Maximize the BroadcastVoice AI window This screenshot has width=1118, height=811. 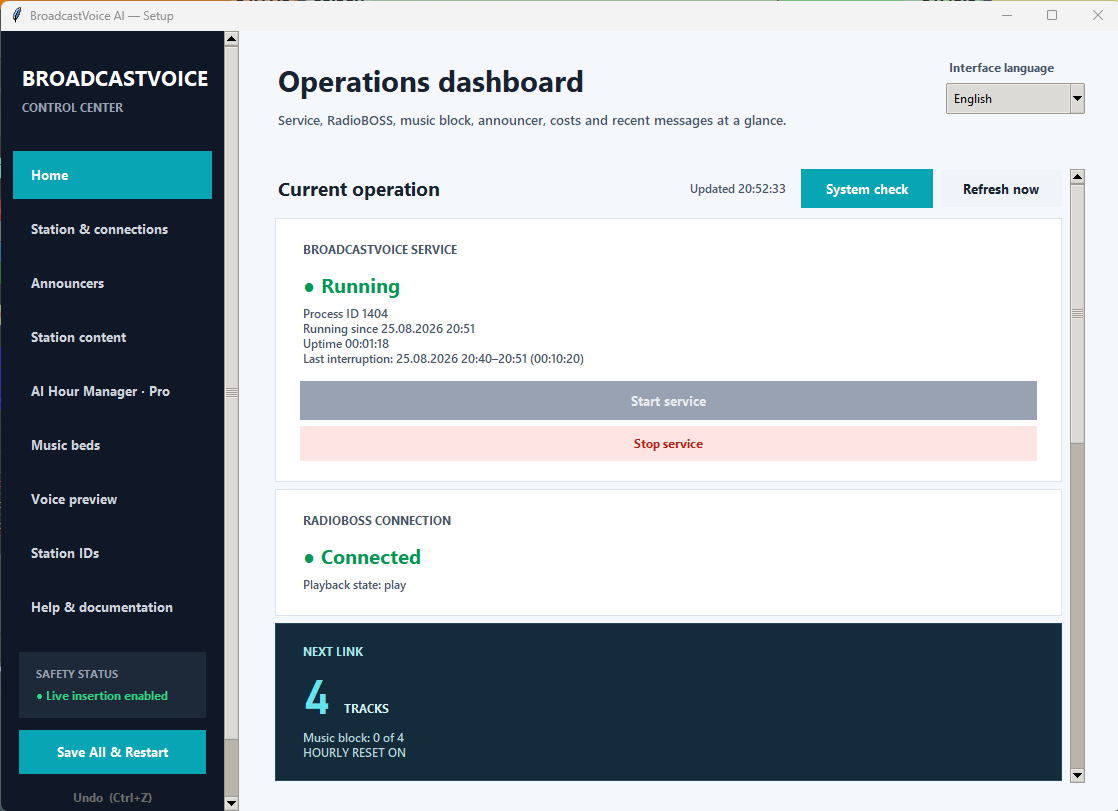click(1052, 15)
